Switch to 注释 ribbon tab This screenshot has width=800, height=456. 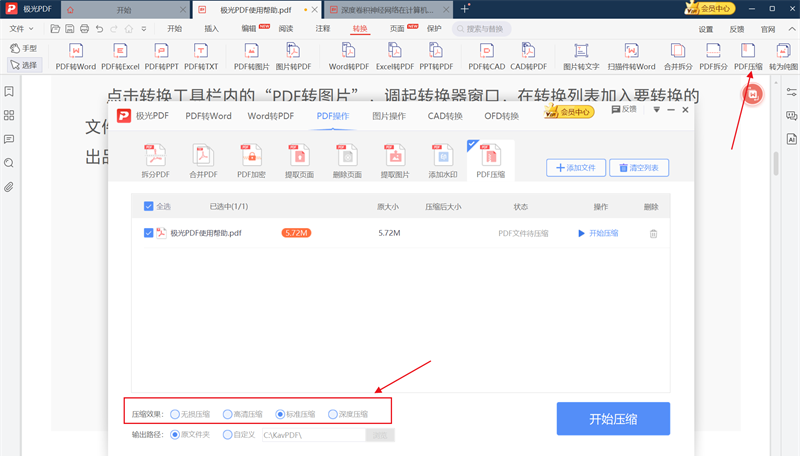point(322,29)
